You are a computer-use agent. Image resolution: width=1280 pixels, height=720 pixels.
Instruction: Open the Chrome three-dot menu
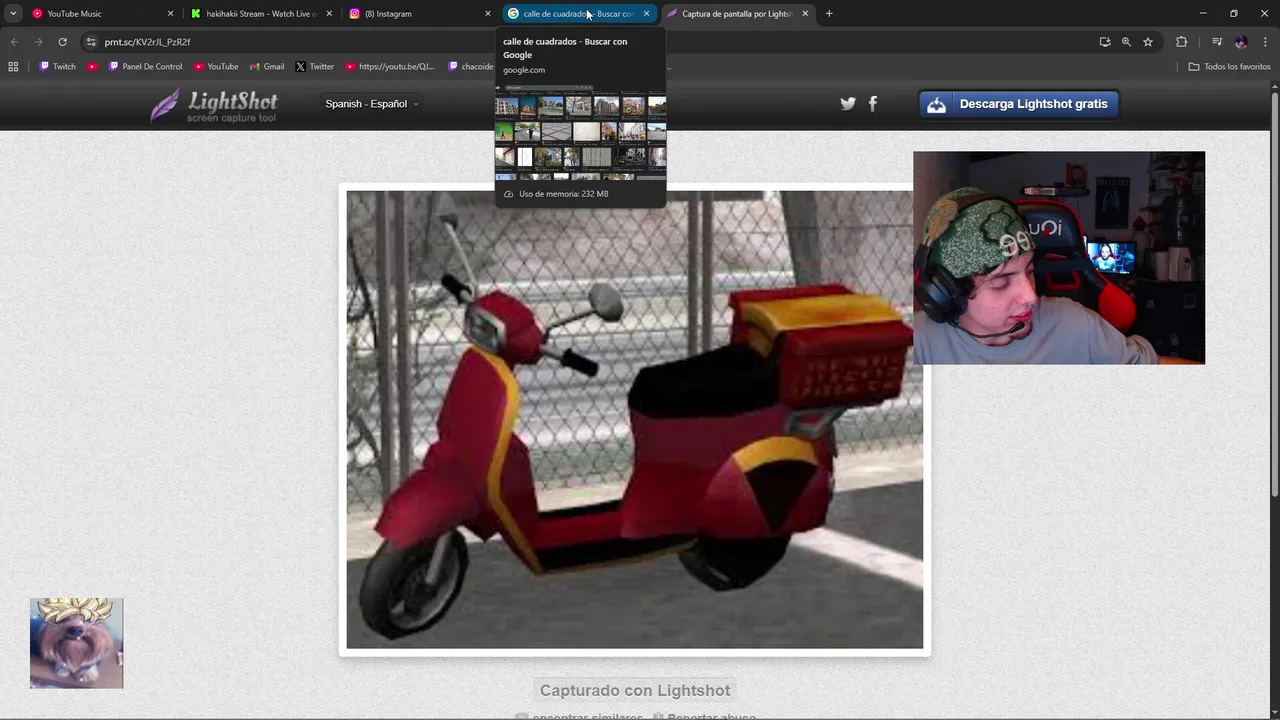click(1266, 42)
